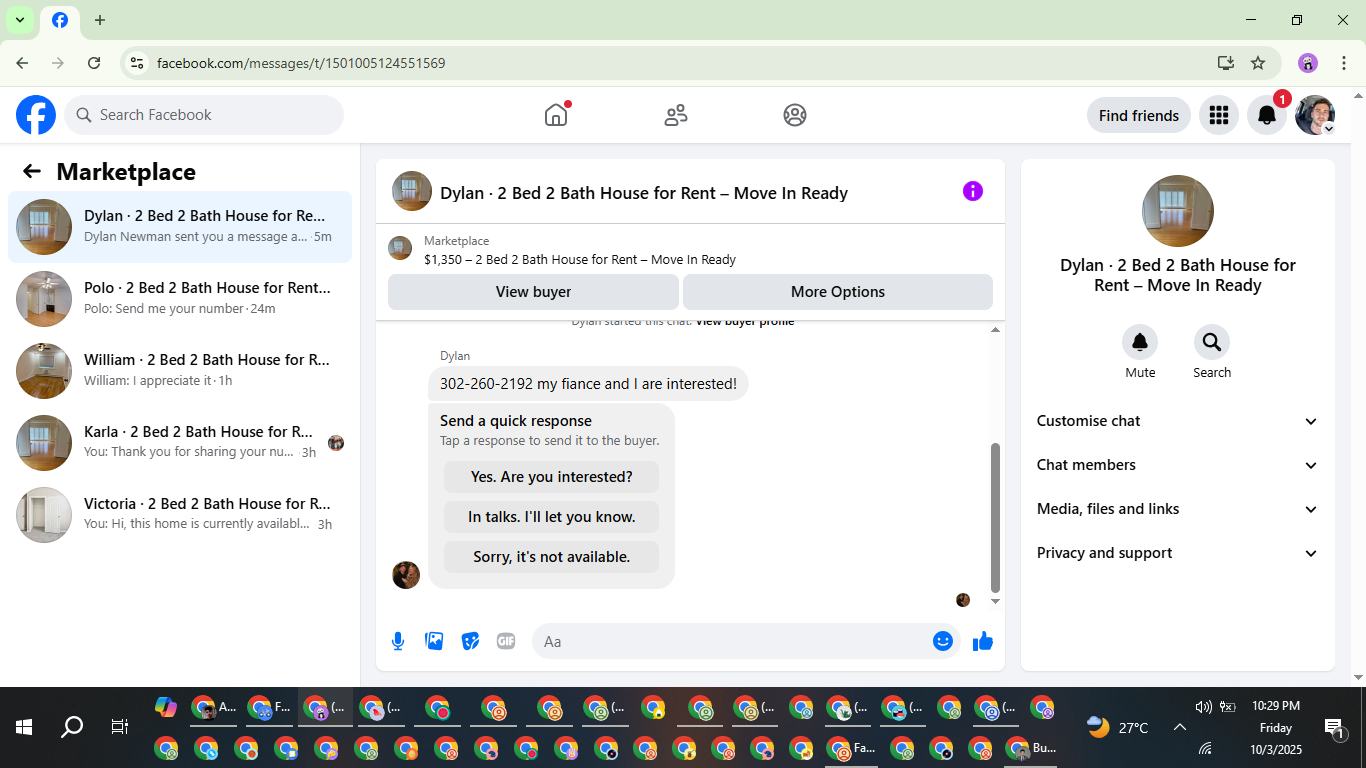Open the notifications bell
1366x768 pixels.
[1266, 115]
